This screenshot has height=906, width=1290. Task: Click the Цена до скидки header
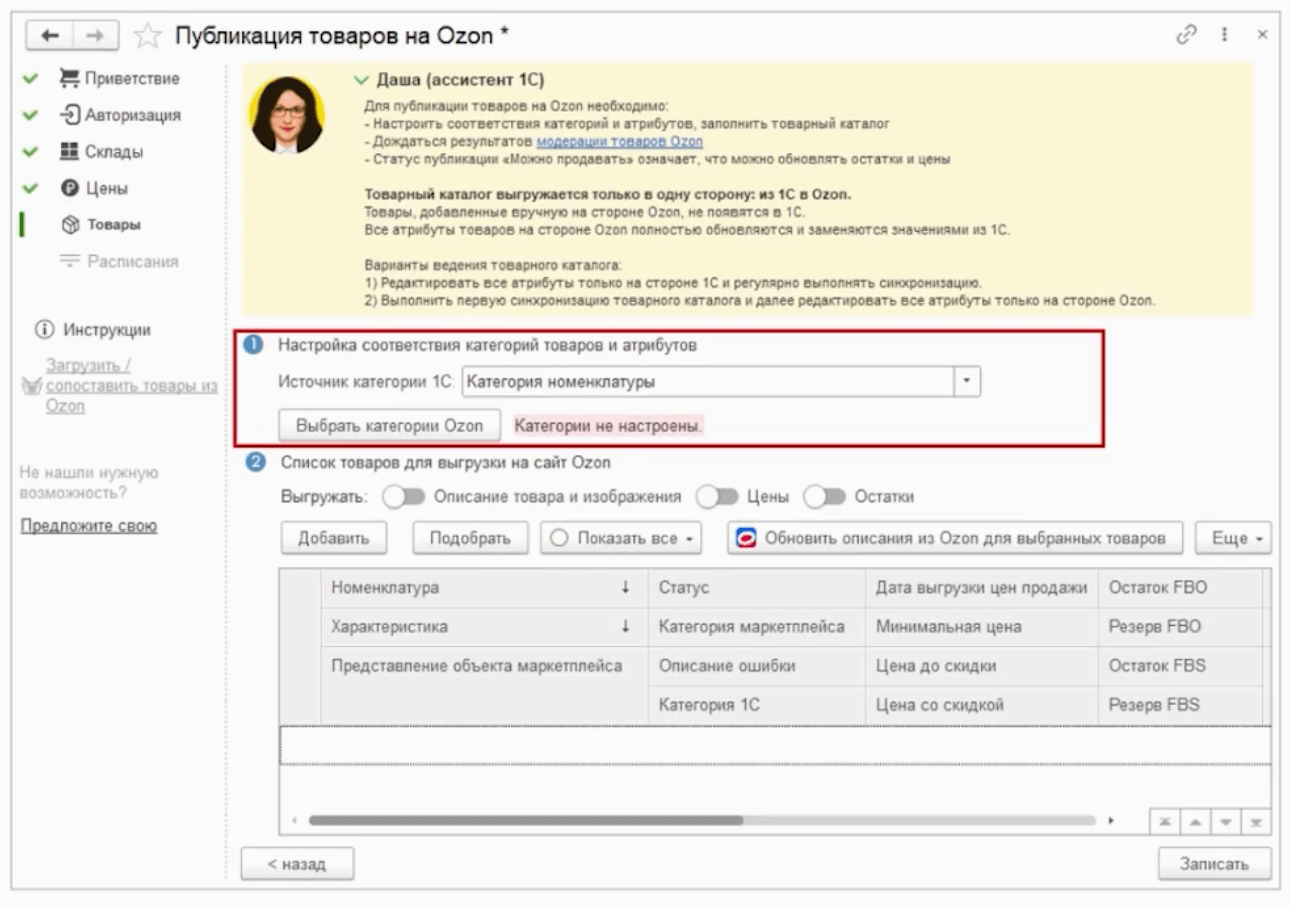click(x=981, y=666)
